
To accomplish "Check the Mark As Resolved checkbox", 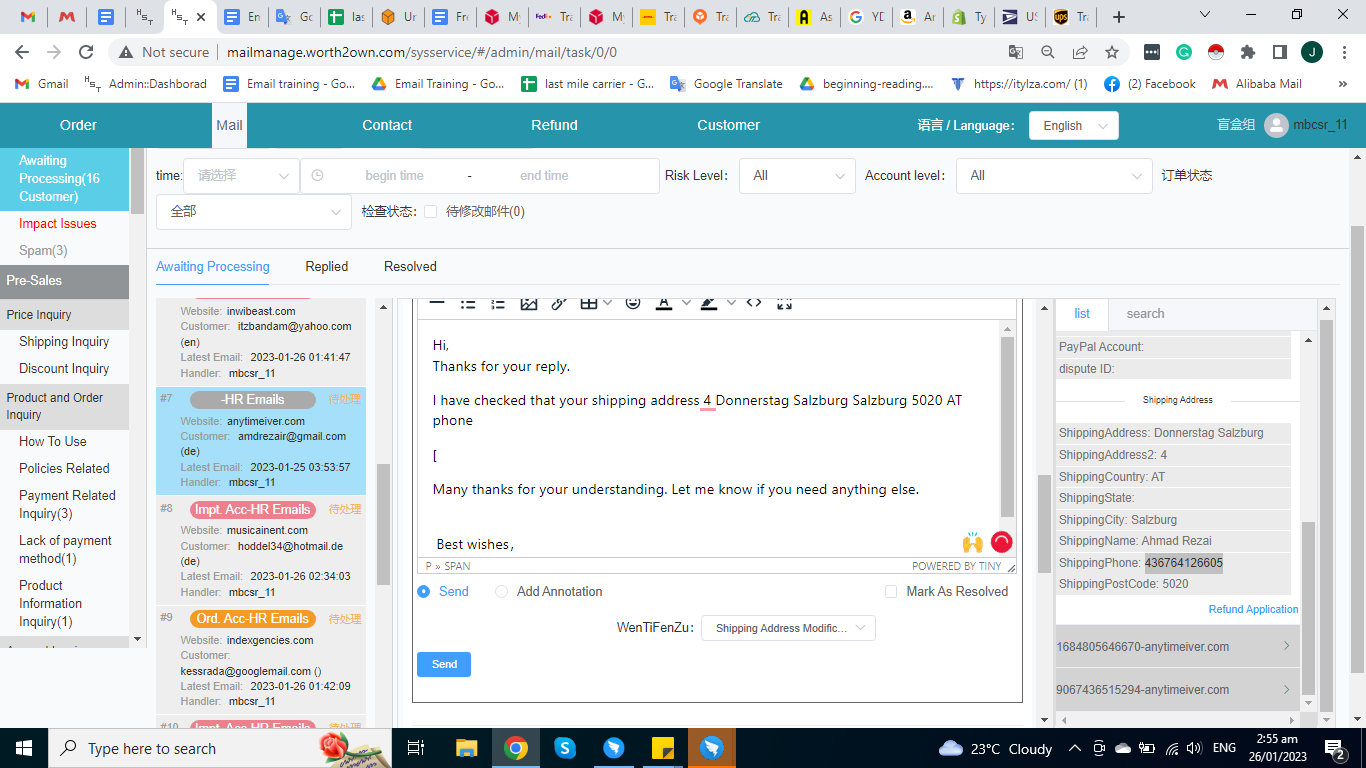I will 891,592.
